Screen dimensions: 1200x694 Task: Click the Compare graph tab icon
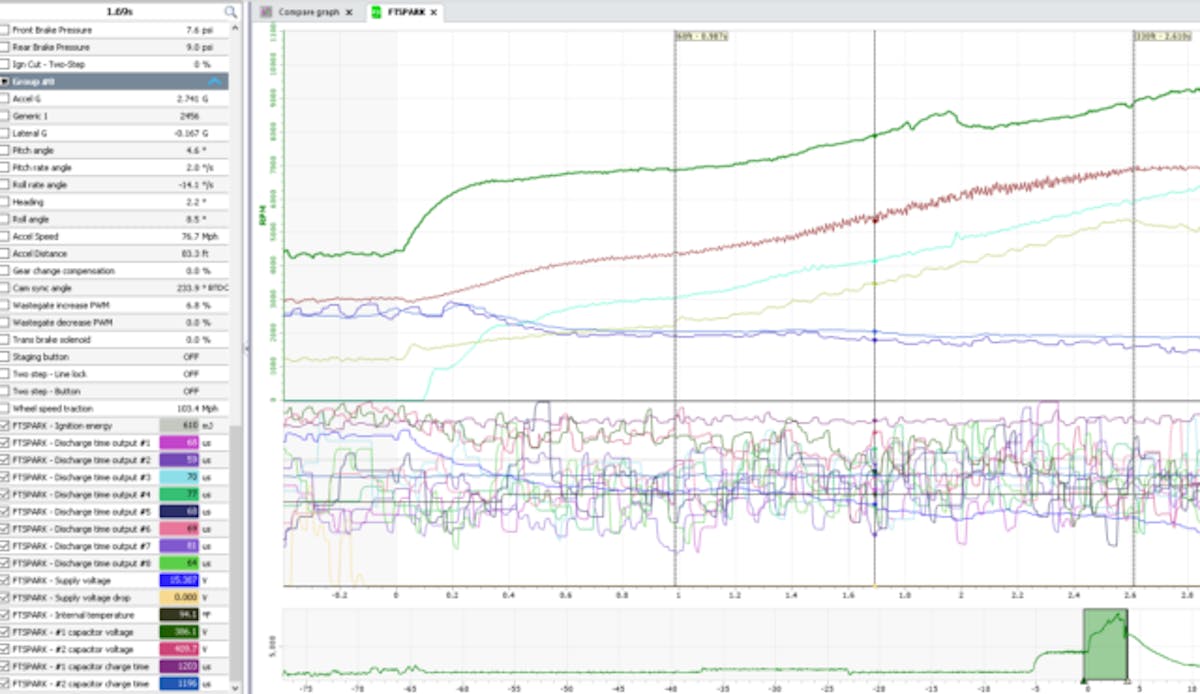click(266, 13)
